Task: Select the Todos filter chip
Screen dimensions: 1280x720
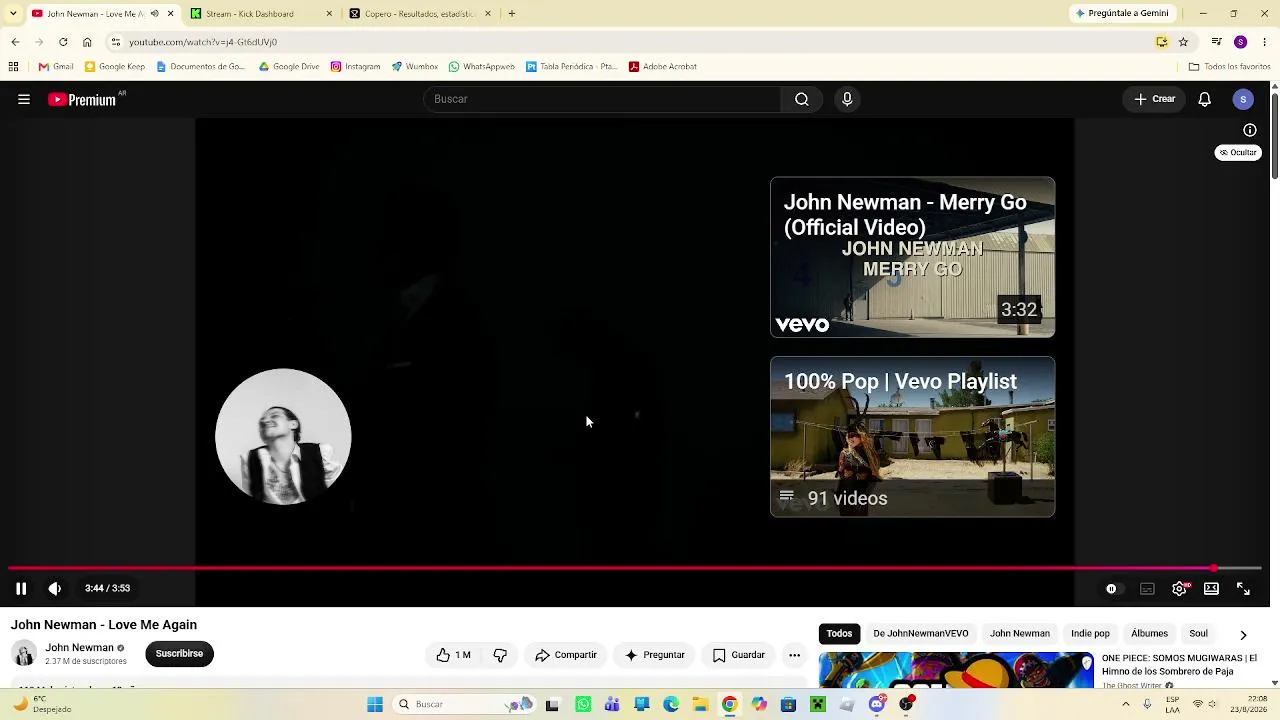Action: tap(840, 633)
